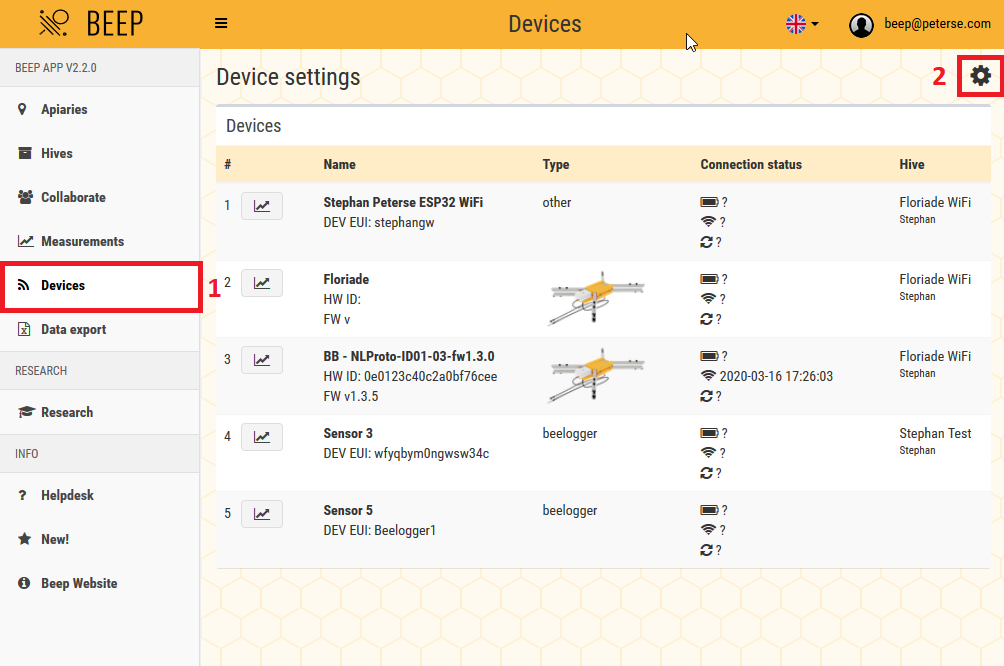The height and width of the screenshot is (666, 1004).
Task: Click 'Floriade' device name
Action: tap(346, 279)
